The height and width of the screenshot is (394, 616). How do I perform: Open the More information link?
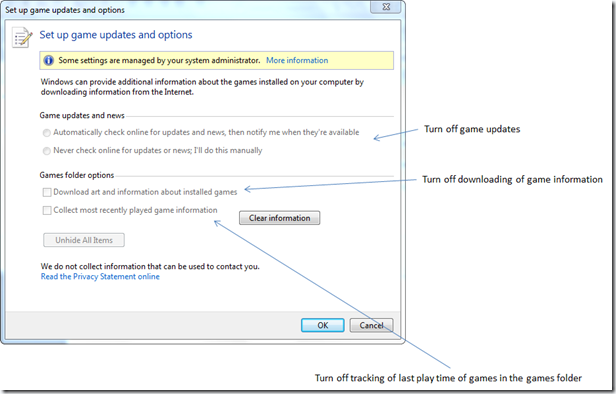pyautogui.click(x=297, y=60)
